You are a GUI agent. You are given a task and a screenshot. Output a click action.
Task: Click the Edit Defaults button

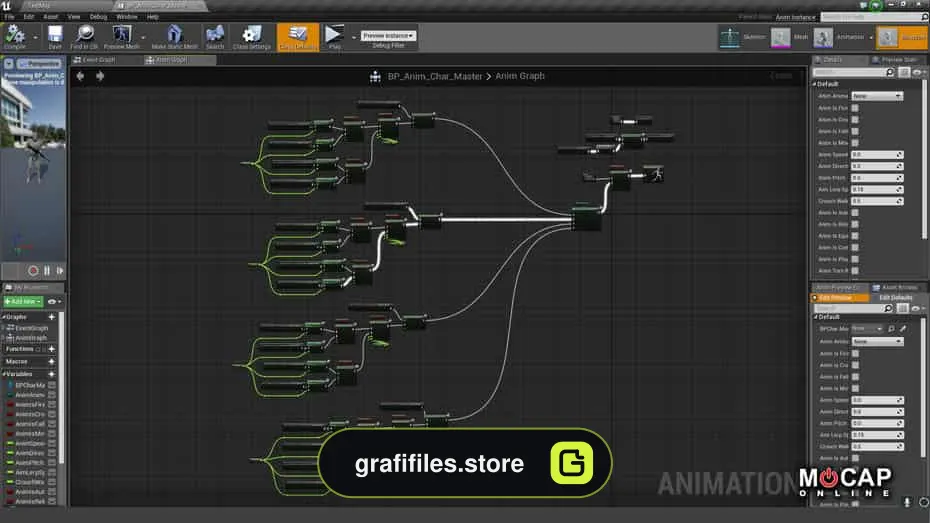pos(896,298)
